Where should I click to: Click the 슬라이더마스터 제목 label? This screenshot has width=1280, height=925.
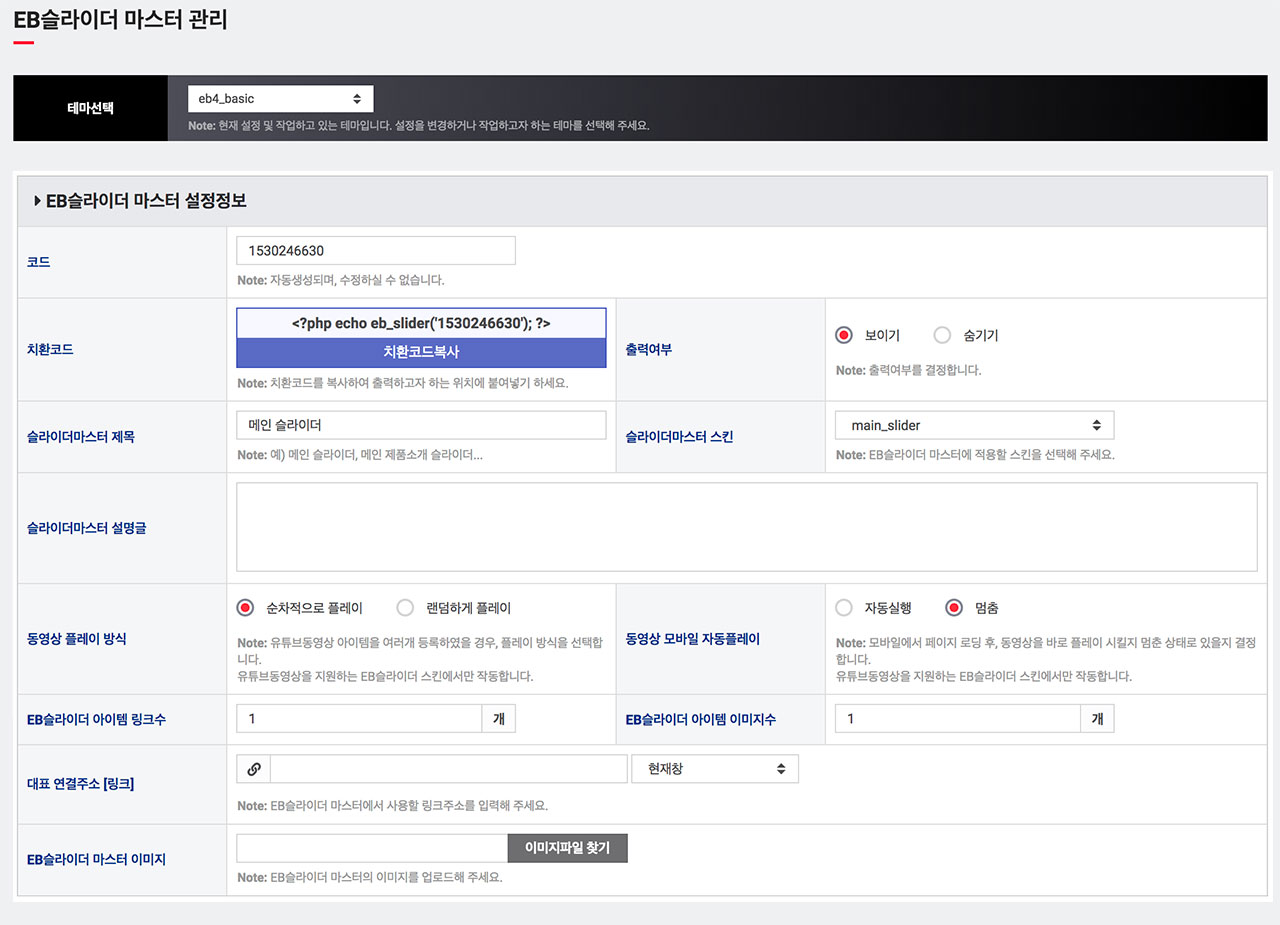pyautogui.click(x=81, y=437)
